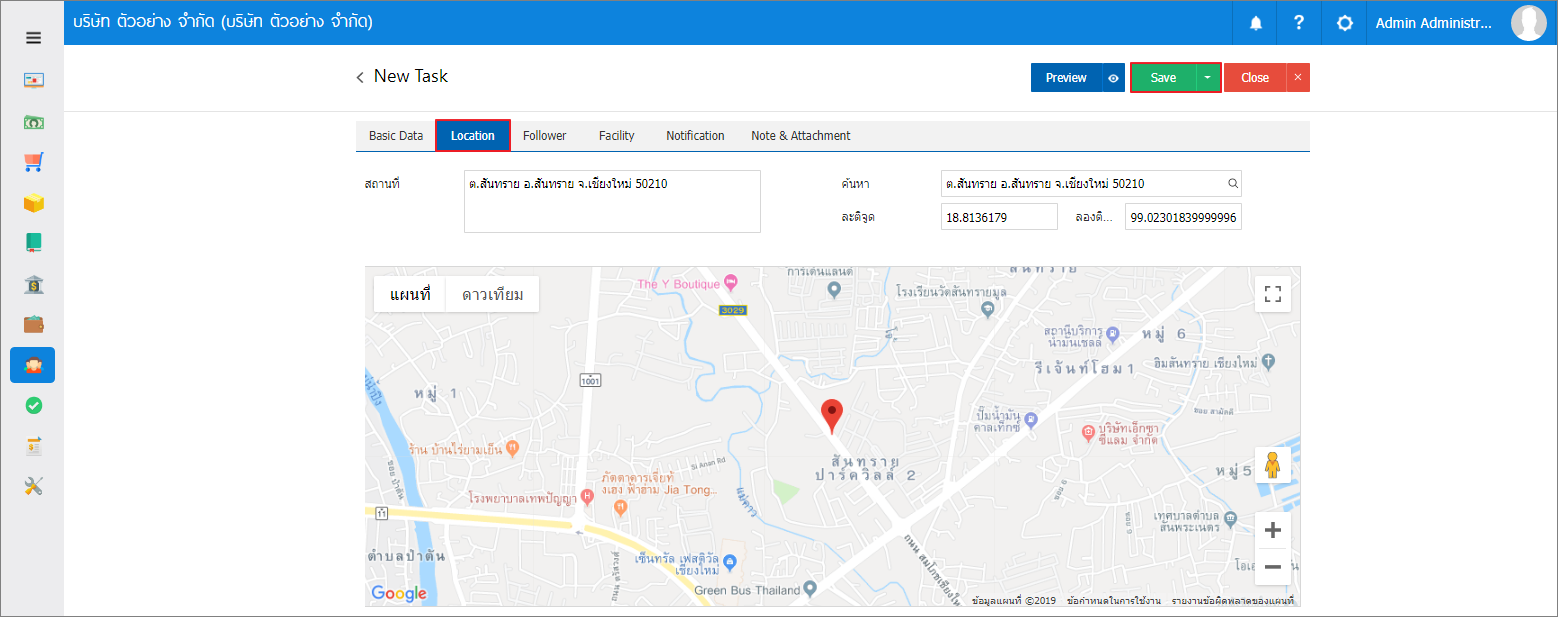Open the wrench and screwdriver settings module
1558x617 pixels.
(33, 487)
